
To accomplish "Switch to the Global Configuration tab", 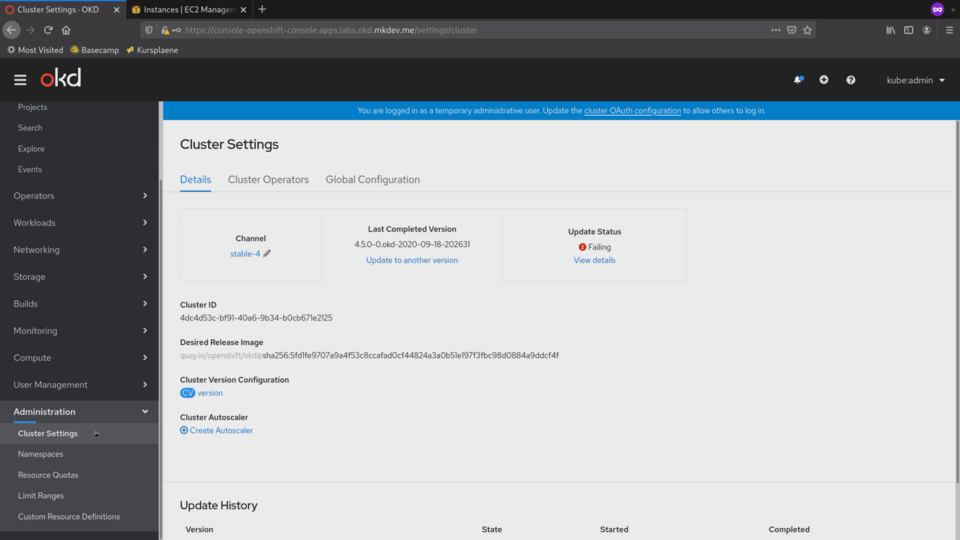I will point(372,179).
